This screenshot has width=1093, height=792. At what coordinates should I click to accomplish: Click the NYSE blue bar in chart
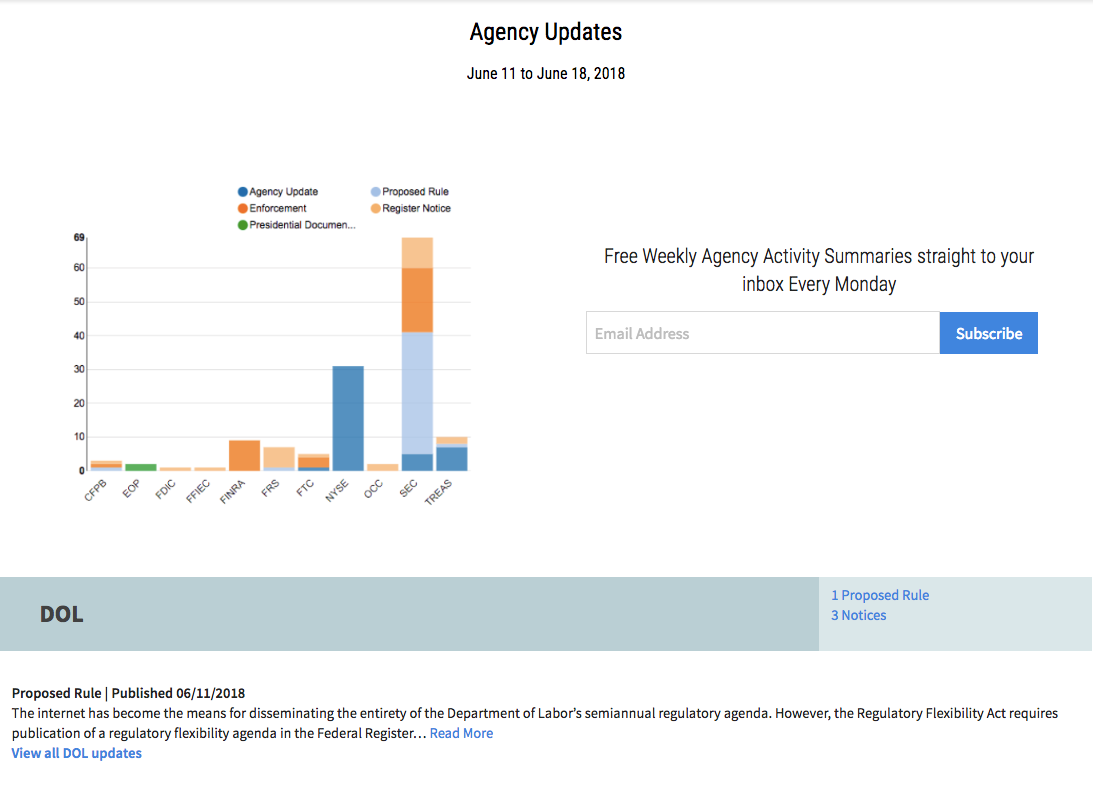coord(348,418)
